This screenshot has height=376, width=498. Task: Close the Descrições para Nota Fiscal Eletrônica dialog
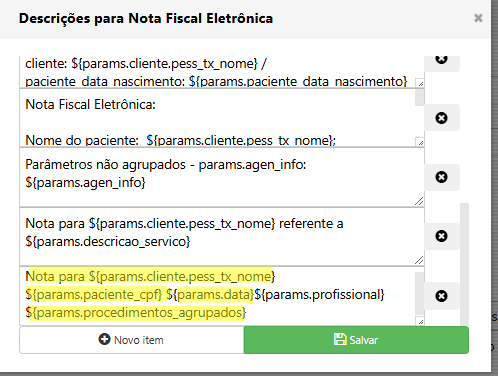(x=478, y=18)
